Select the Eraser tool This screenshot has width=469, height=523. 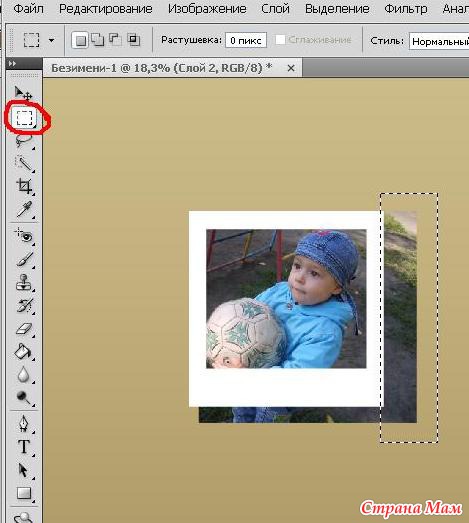[x=23, y=329]
